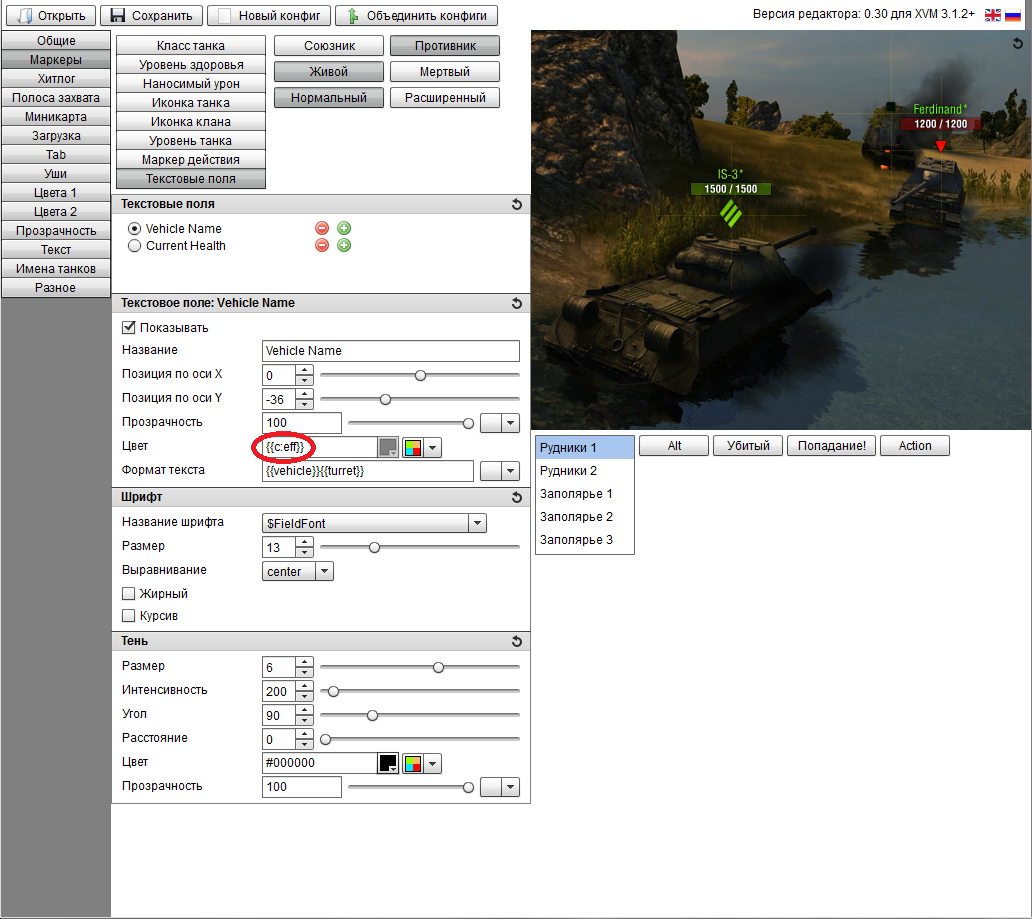
Task: Click the Открыть button
Action: [x=51, y=15]
